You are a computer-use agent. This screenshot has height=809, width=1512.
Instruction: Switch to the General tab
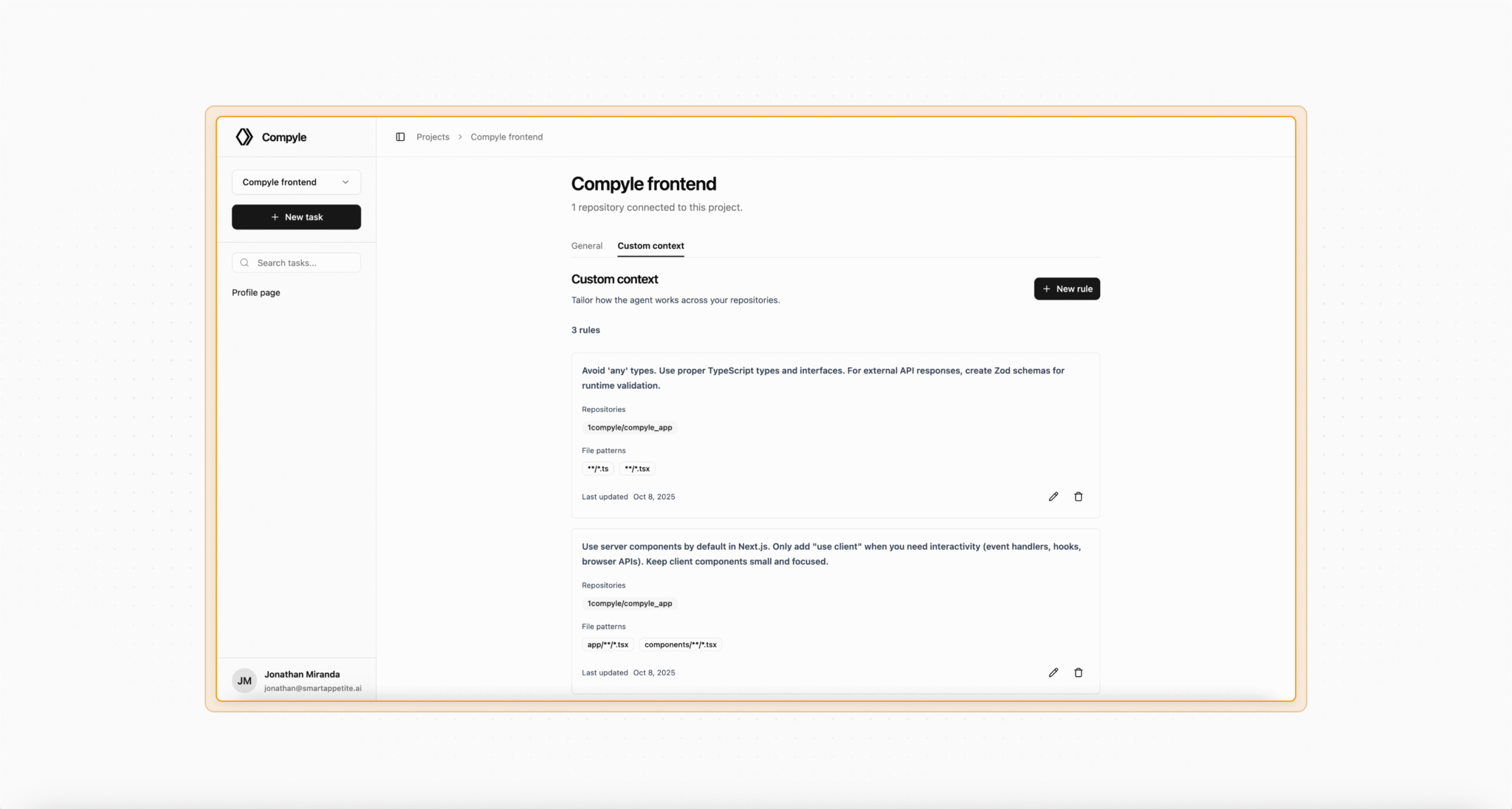(587, 246)
